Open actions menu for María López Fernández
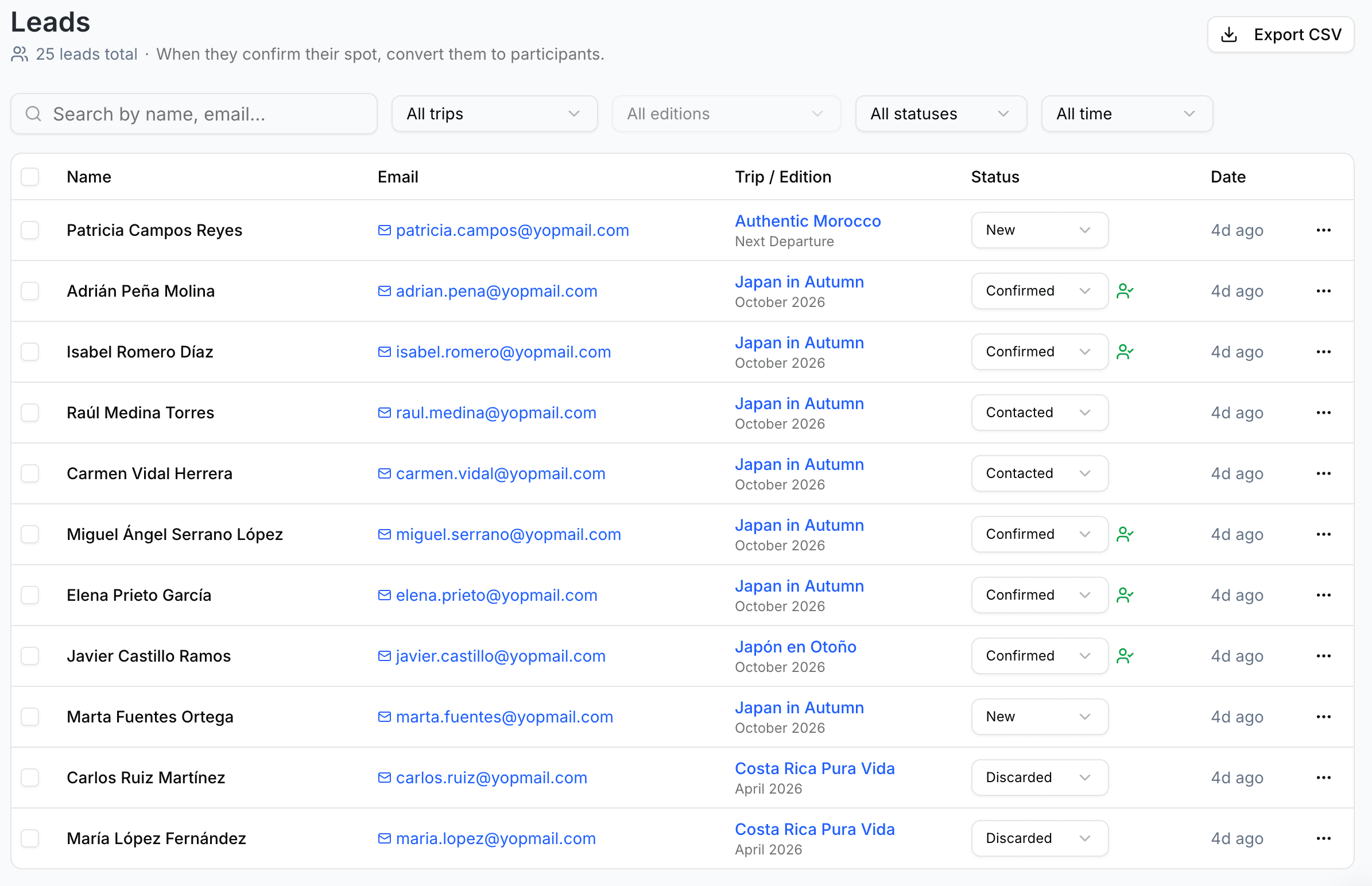Image resolution: width=1372 pixels, height=886 pixels. point(1324,838)
